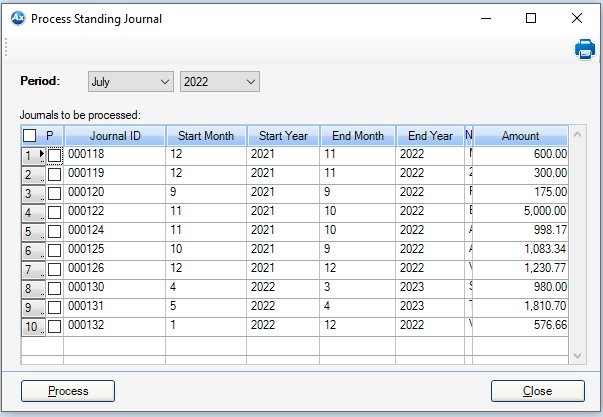Select row header number 4

(33, 213)
